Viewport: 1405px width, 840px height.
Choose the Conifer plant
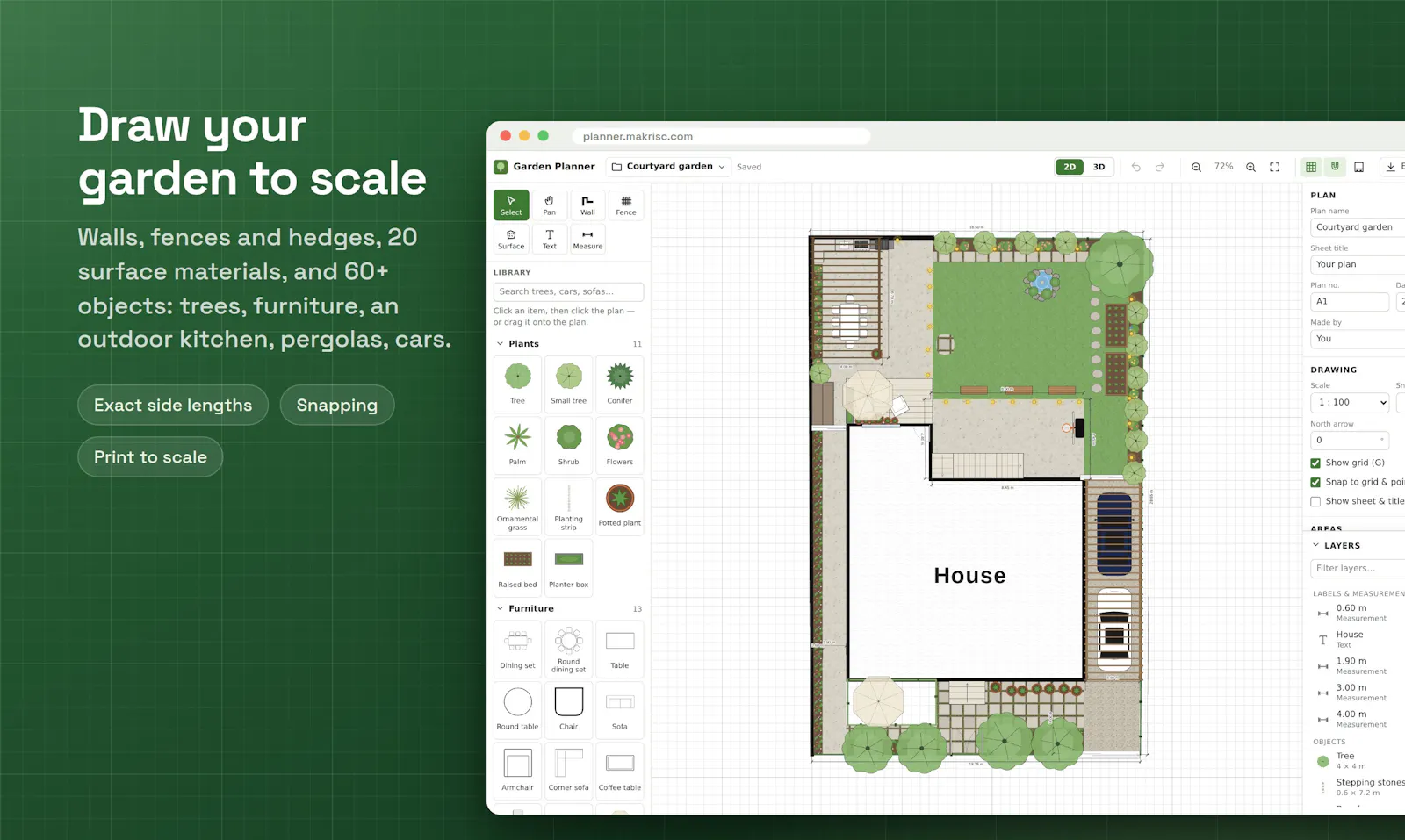pos(620,384)
